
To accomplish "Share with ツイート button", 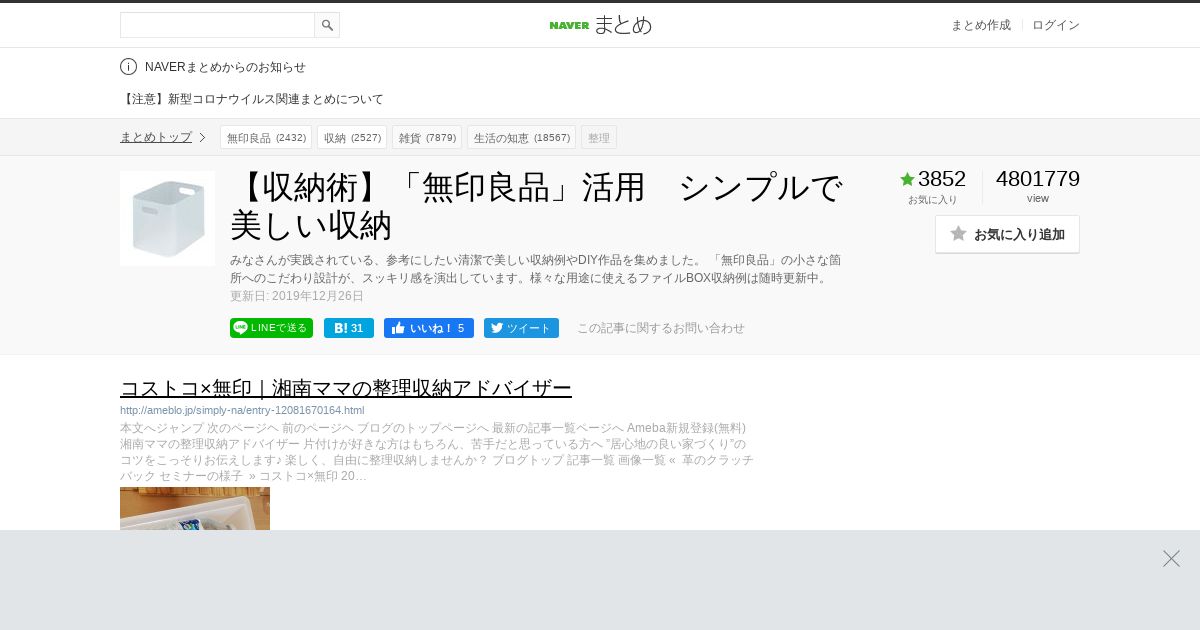I will click(x=521, y=328).
